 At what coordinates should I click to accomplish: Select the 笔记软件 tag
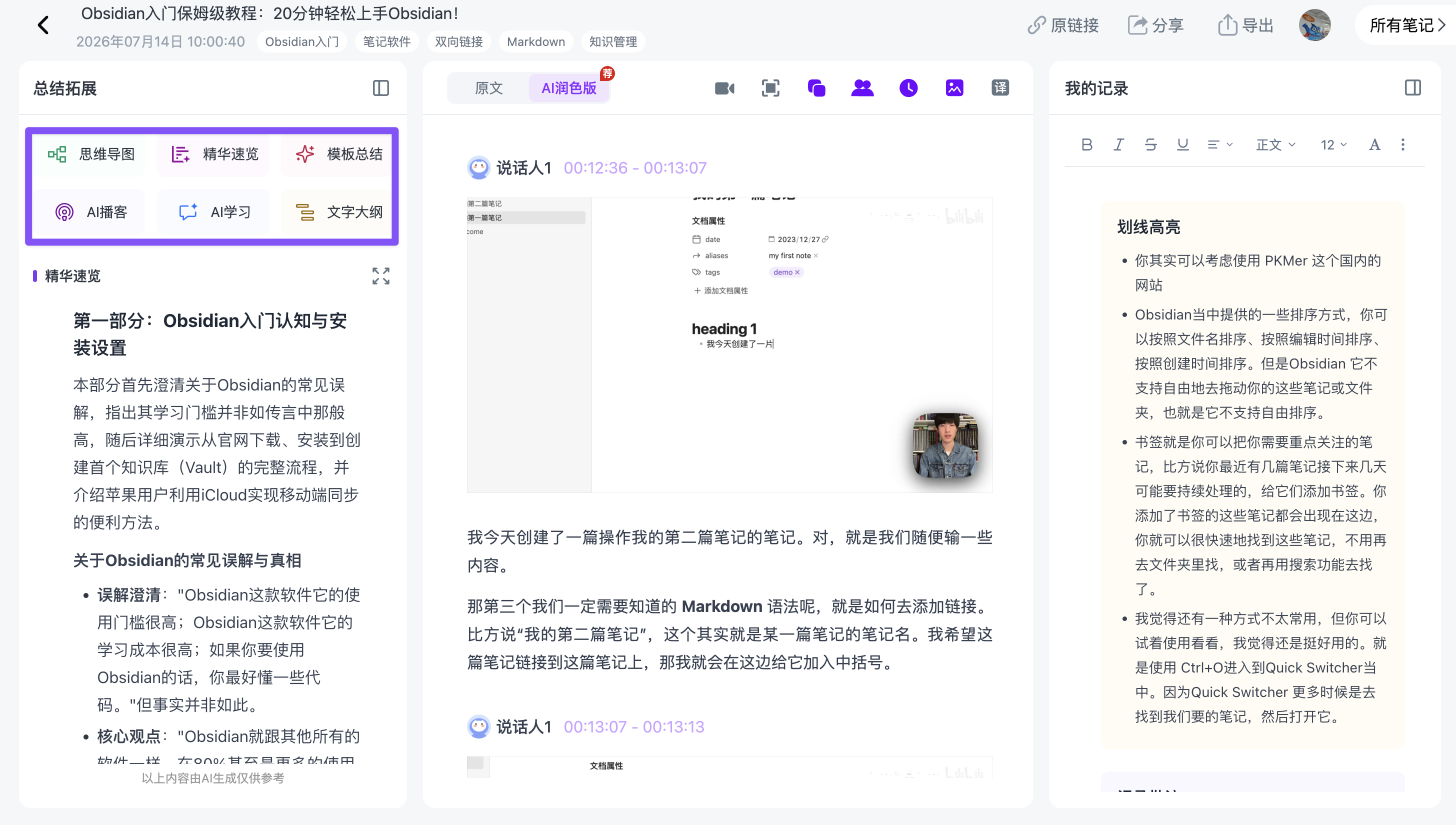point(386,42)
